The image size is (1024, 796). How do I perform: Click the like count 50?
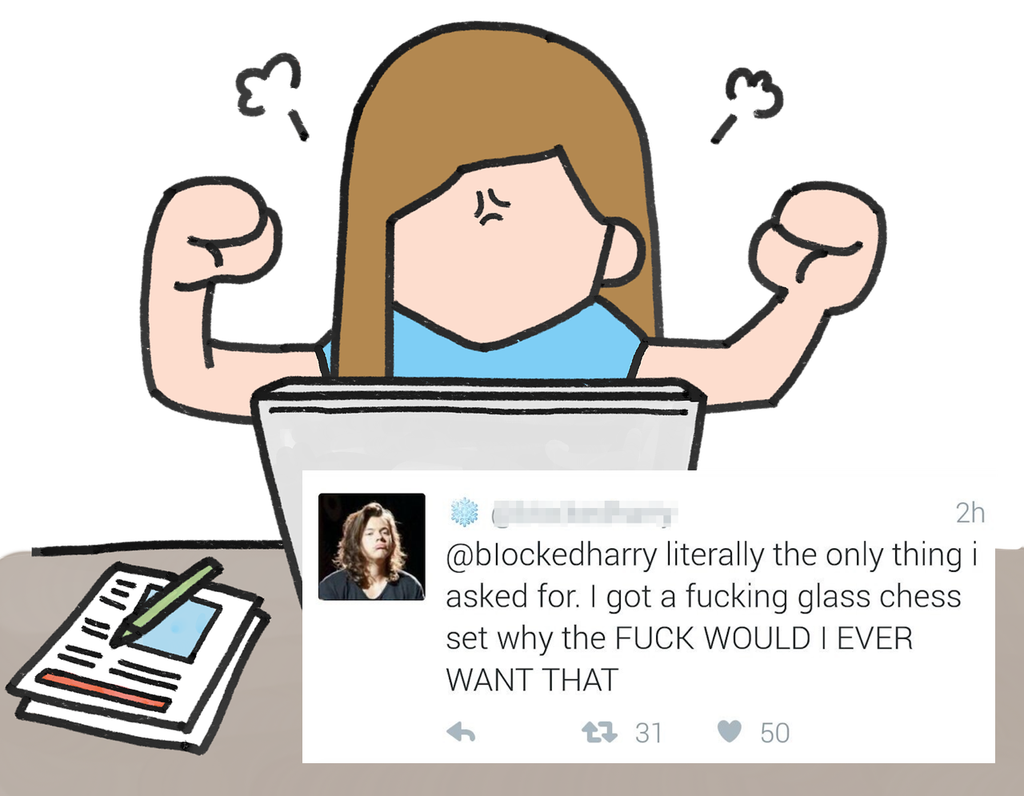(x=775, y=733)
